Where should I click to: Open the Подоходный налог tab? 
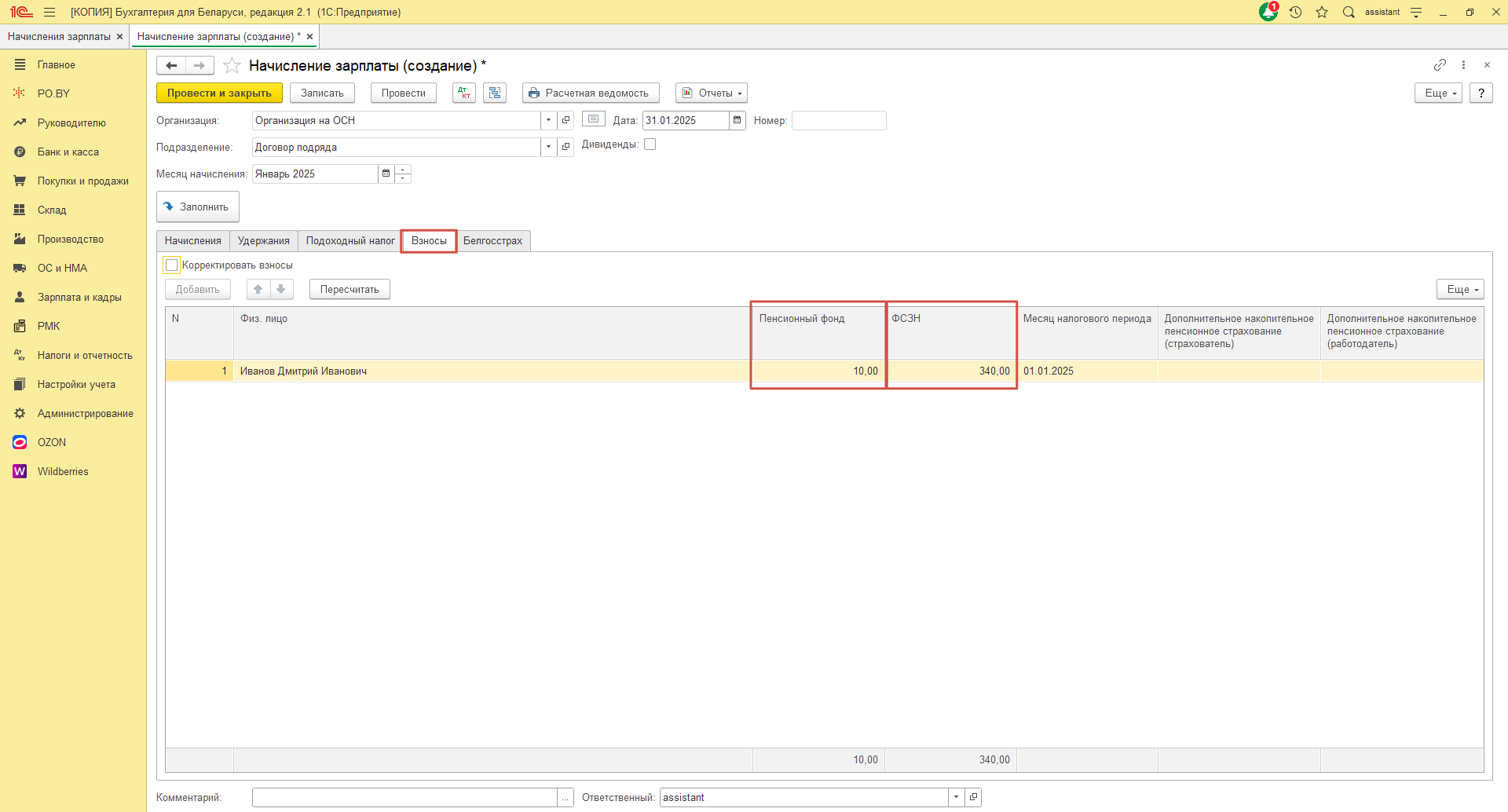(x=350, y=241)
